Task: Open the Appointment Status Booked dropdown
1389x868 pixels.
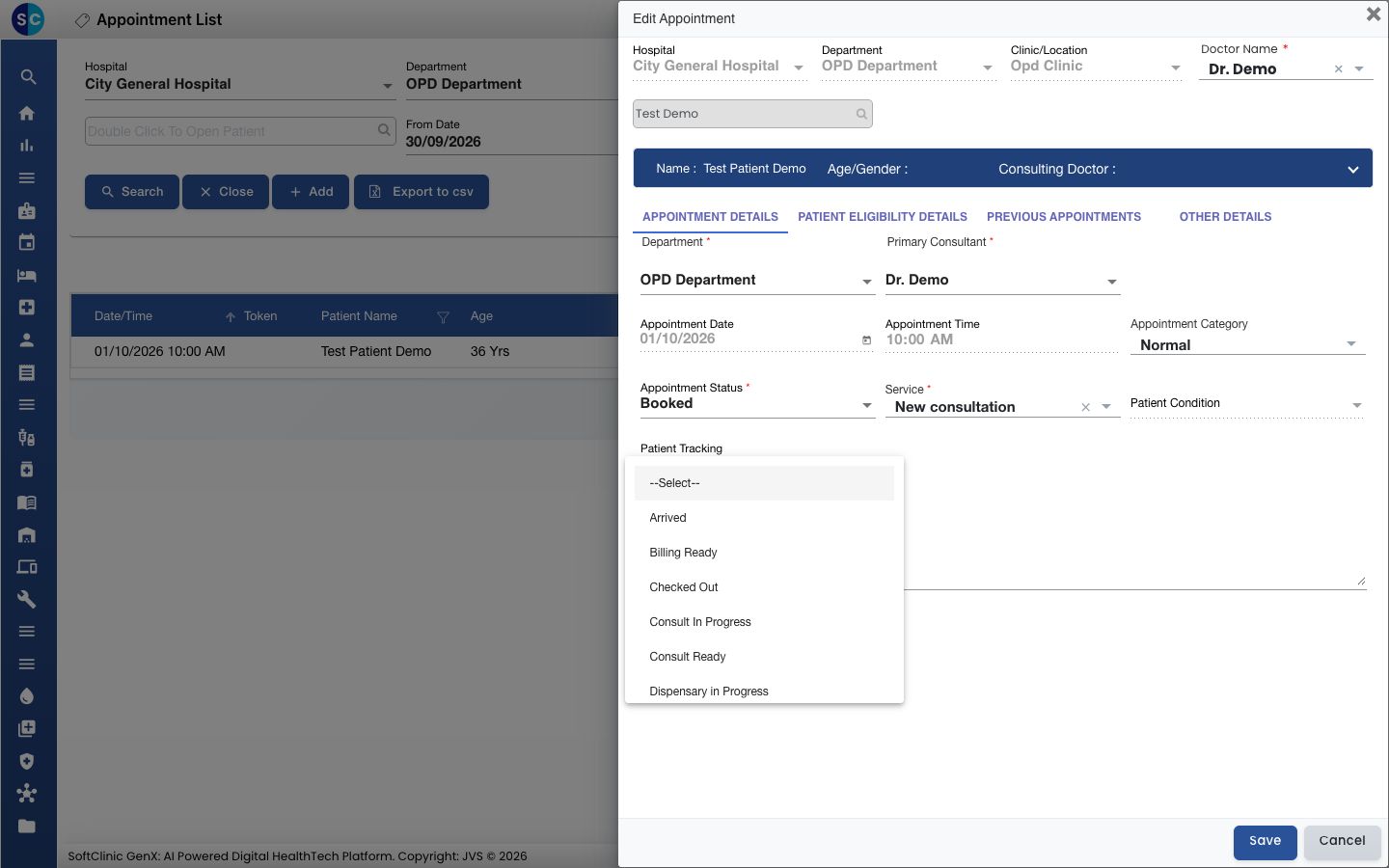Action: click(x=756, y=404)
